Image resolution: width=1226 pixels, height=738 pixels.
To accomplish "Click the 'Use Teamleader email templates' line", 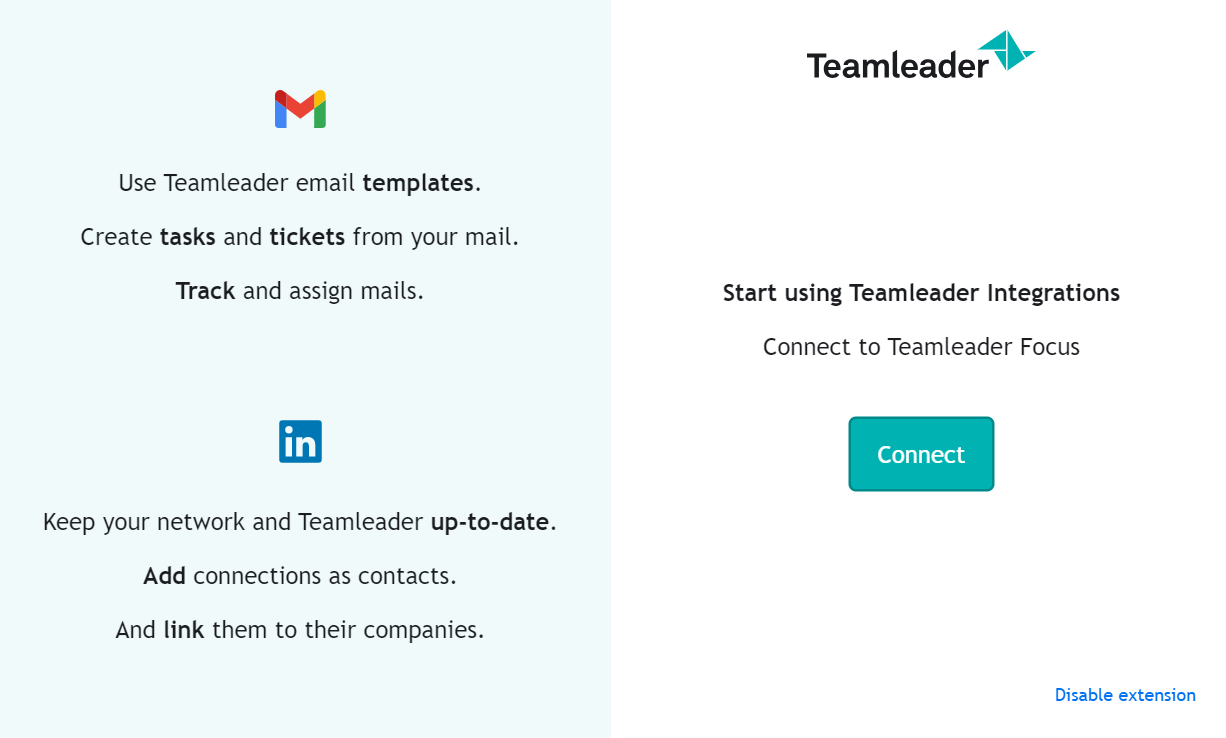I will (300, 183).
